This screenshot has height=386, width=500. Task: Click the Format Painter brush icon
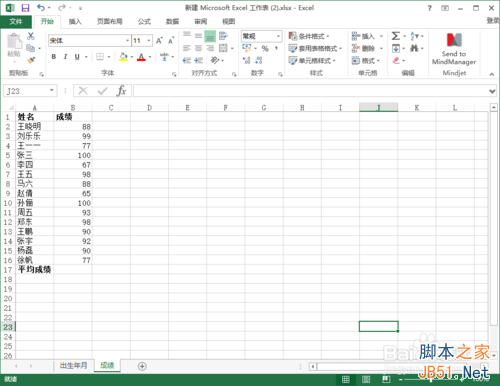click(x=31, y=60)
